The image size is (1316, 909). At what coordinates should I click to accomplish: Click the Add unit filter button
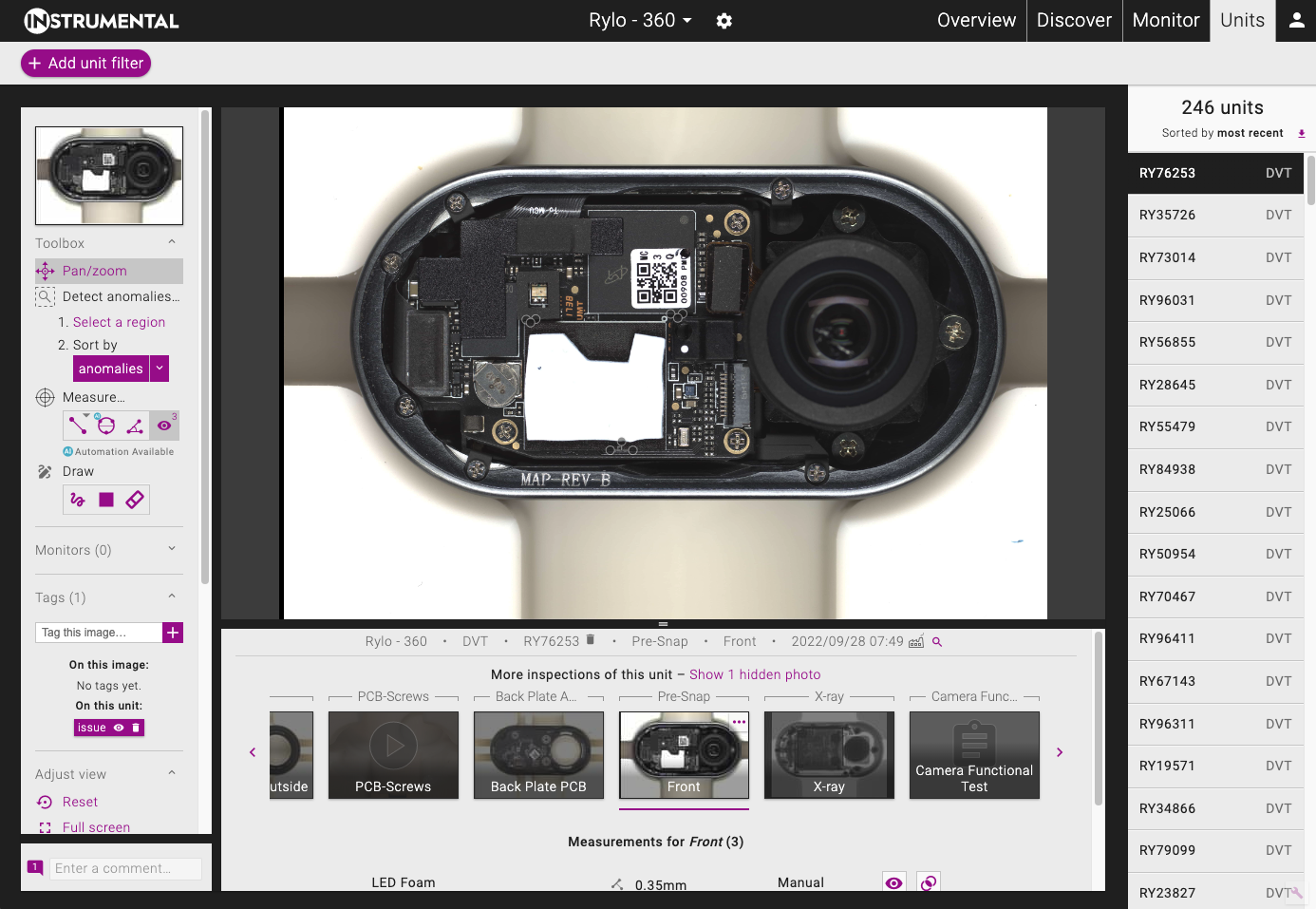(x=85, y=63)
